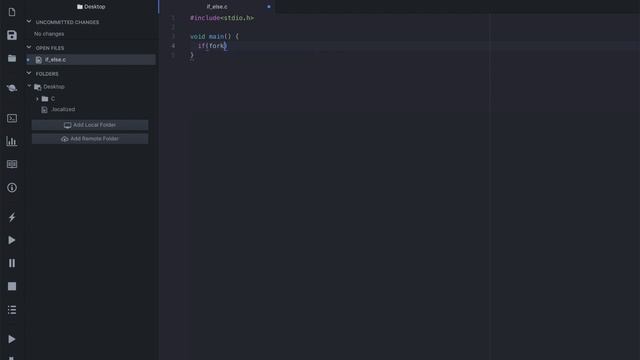Click play icon directly below lightning bolt
Screen dimensions: 640x360
point(12,240)
